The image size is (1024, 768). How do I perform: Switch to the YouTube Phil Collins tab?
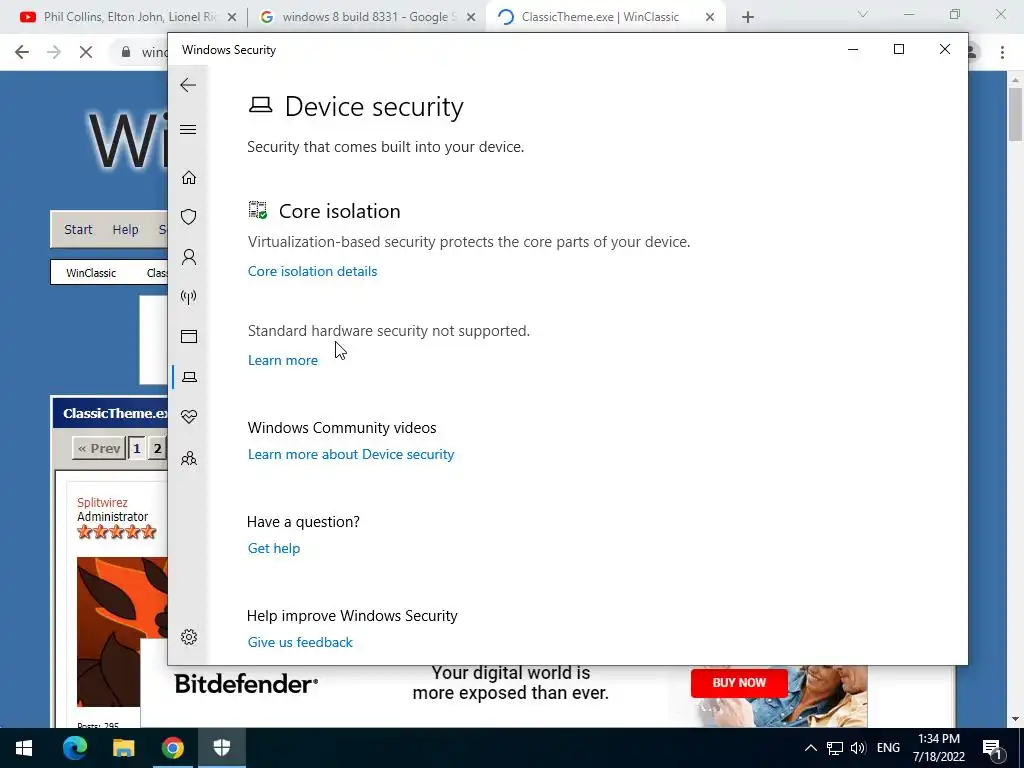point(129,17)
